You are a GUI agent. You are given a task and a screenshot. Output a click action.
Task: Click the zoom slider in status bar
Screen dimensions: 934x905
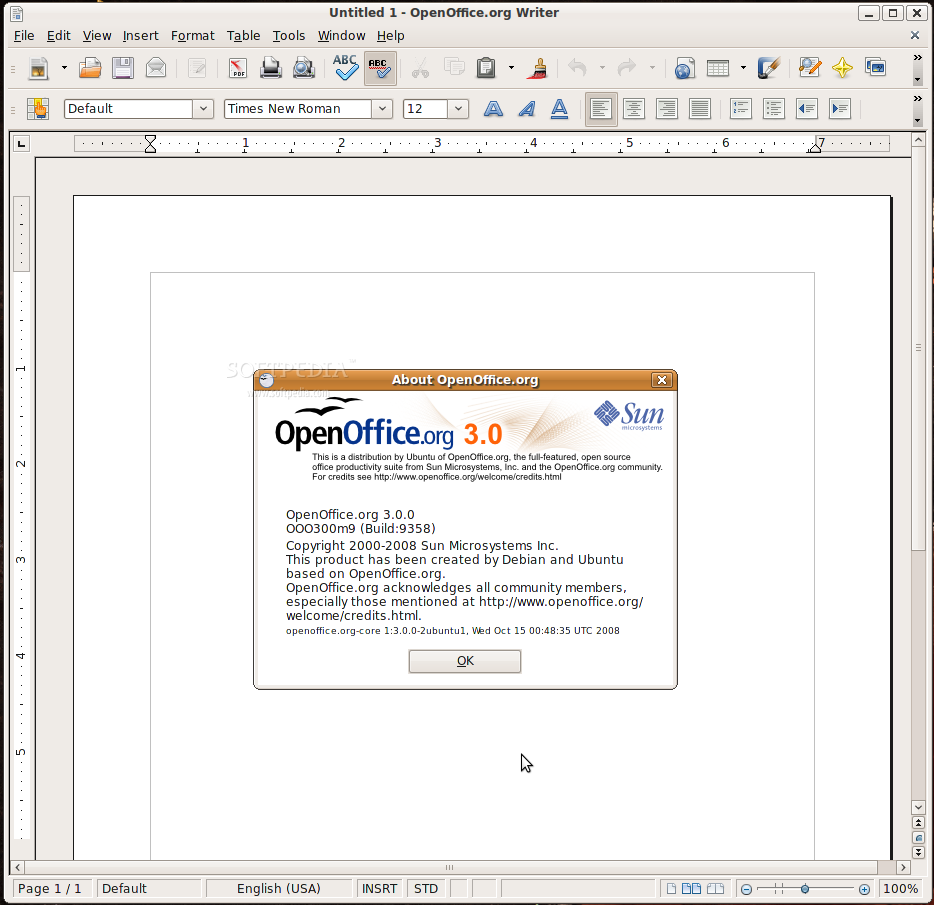805,888
